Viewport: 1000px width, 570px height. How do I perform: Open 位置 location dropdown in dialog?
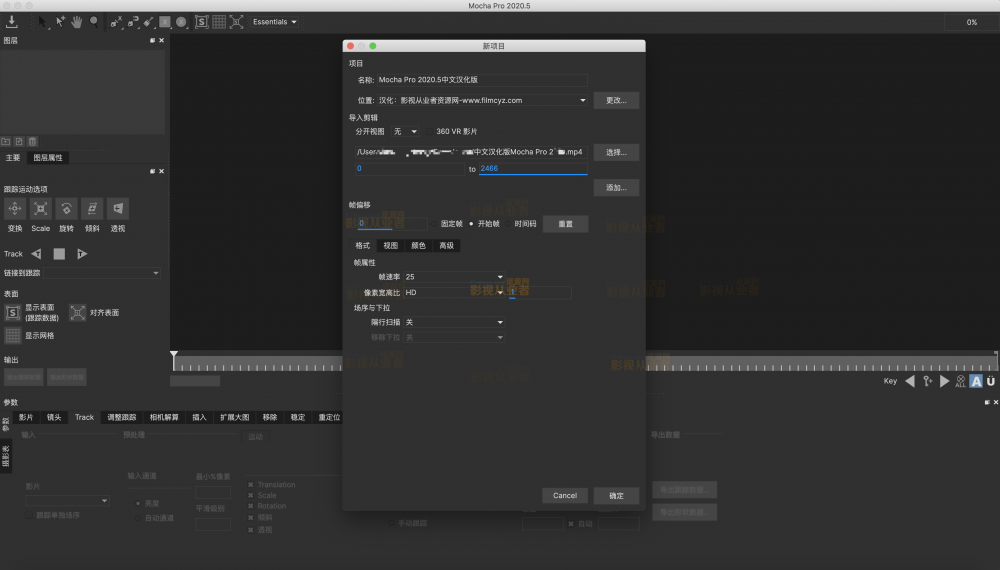click(482, 100)
